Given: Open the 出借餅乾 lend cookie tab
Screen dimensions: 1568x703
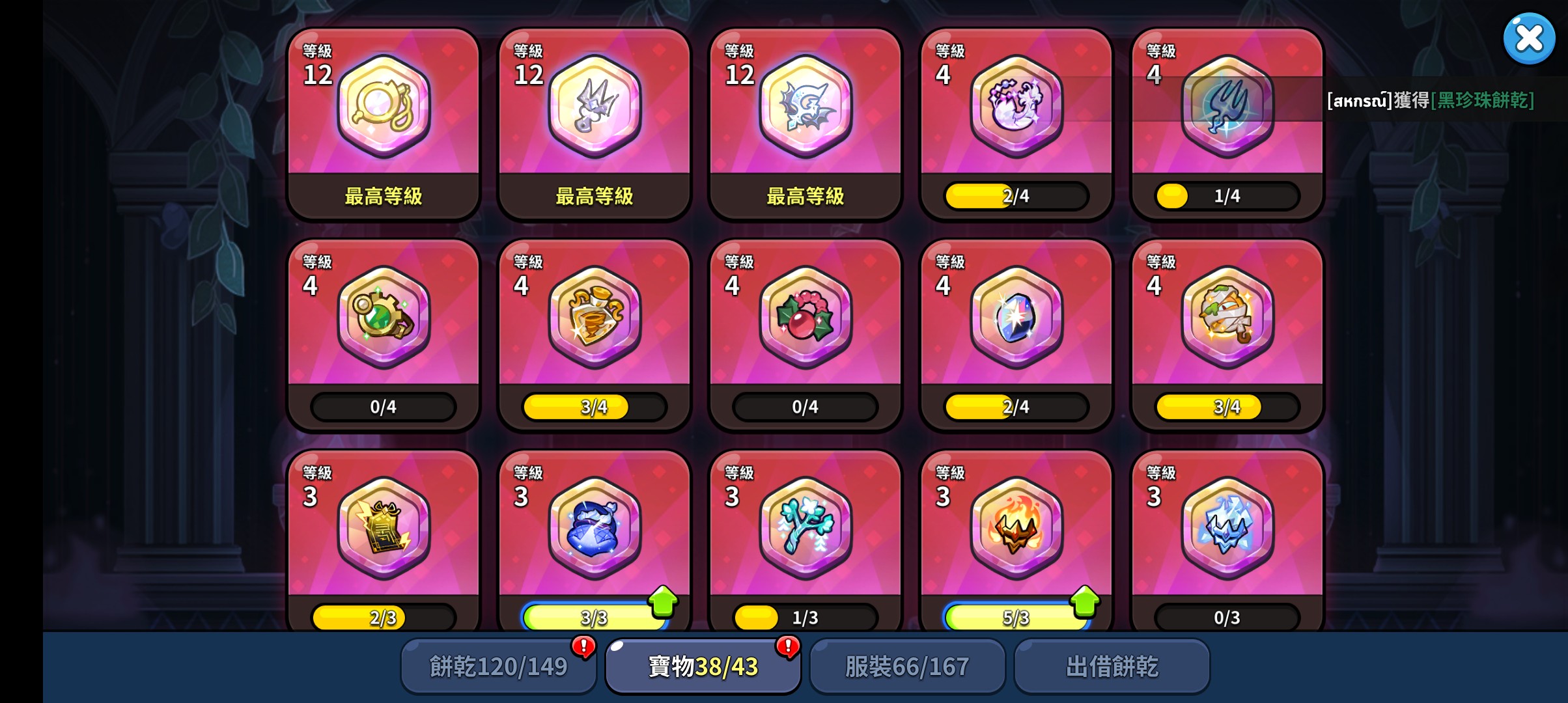Looking at the screenshot, I should 1112,667.
